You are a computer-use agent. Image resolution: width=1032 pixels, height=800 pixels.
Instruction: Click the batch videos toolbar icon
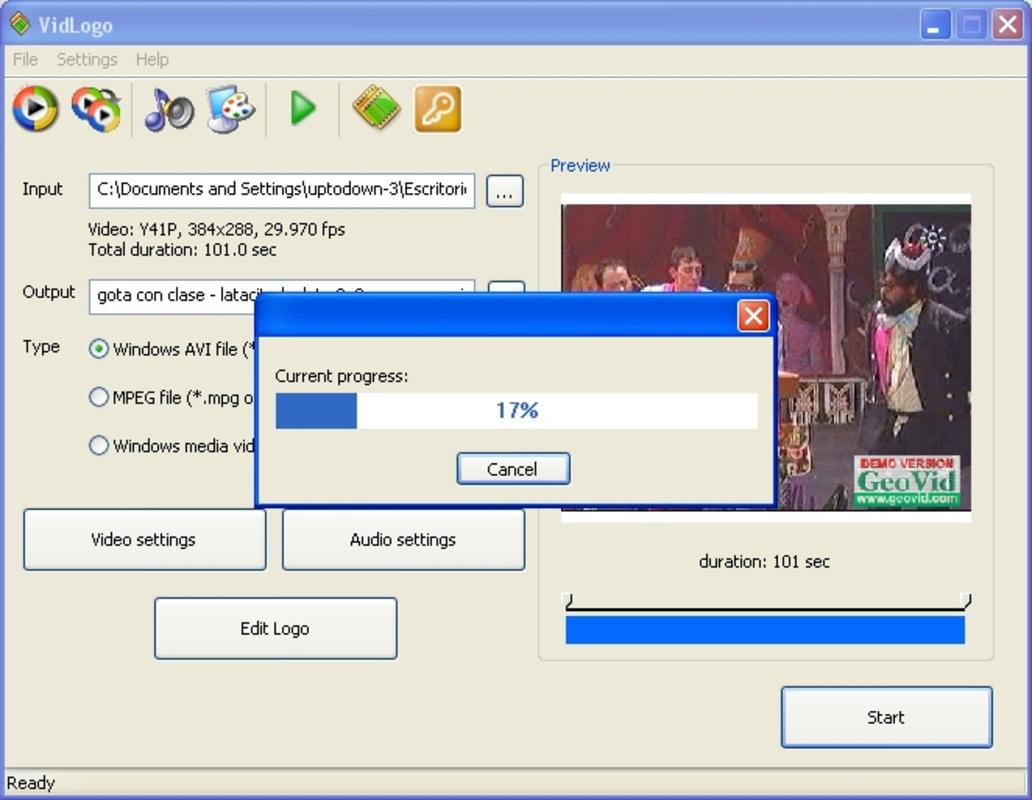(96, 109)
